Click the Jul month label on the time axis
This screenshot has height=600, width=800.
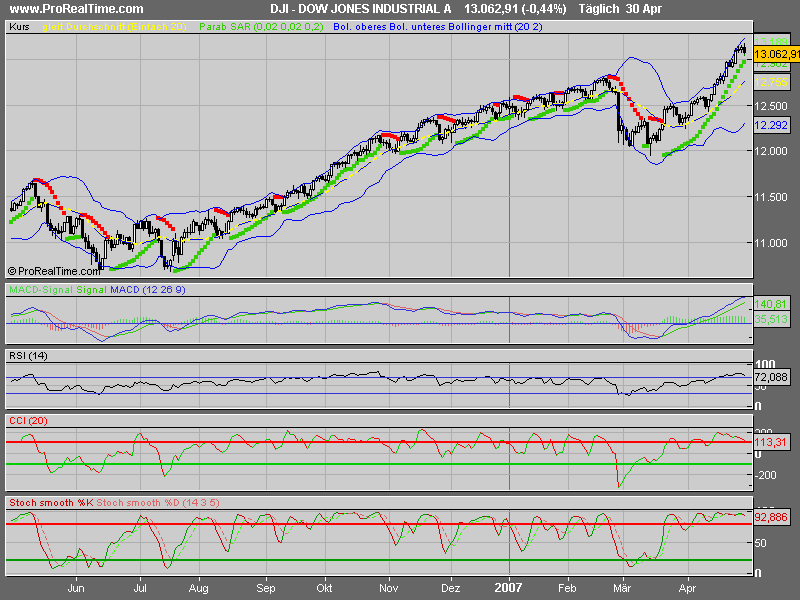140,588
